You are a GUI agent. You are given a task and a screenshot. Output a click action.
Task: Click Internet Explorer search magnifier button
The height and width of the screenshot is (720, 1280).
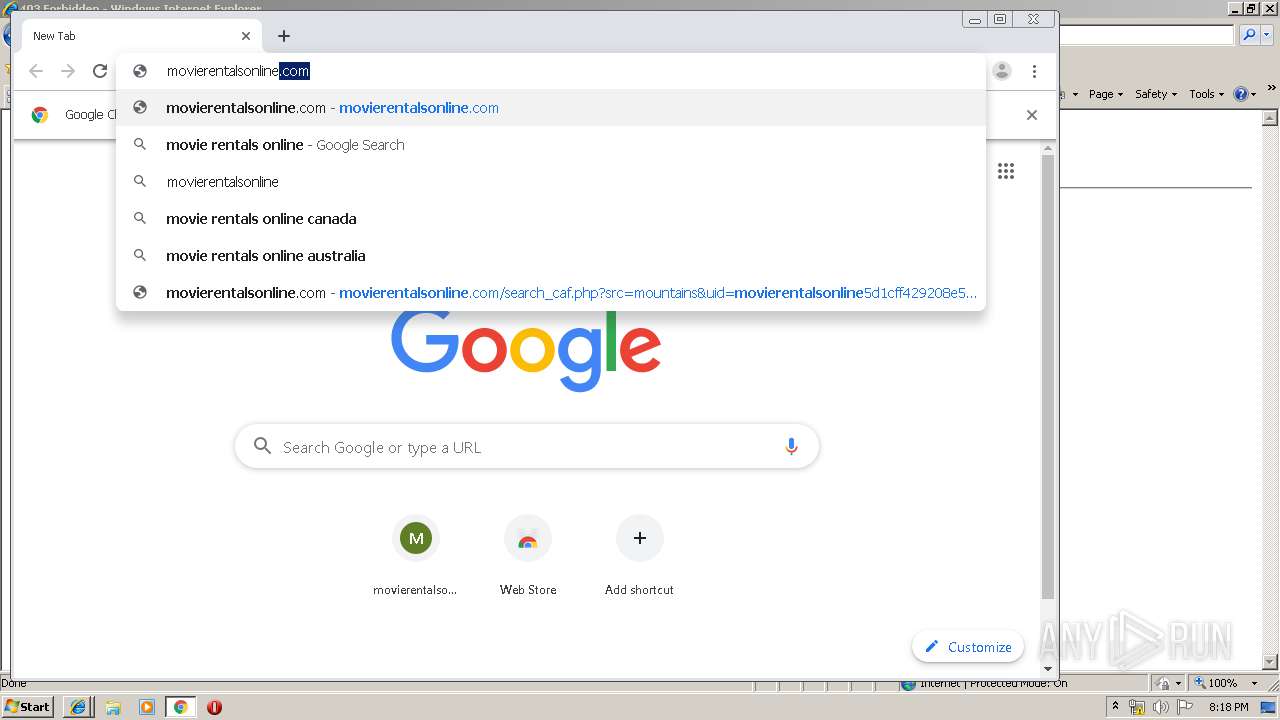[1248, 35]
